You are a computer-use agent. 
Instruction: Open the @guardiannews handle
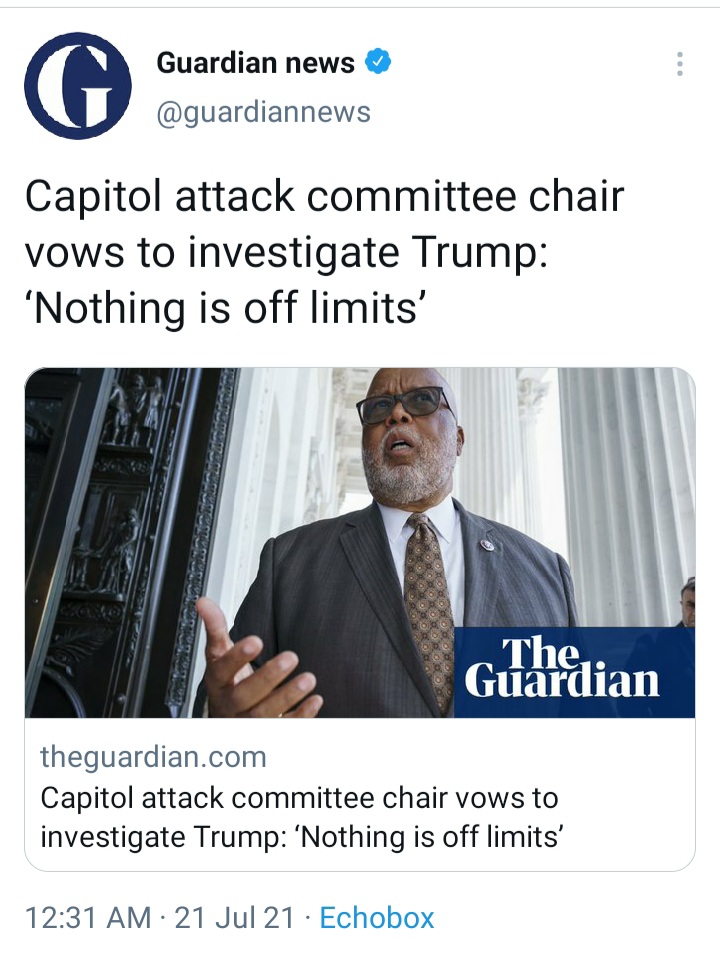[x=263, y=112]
